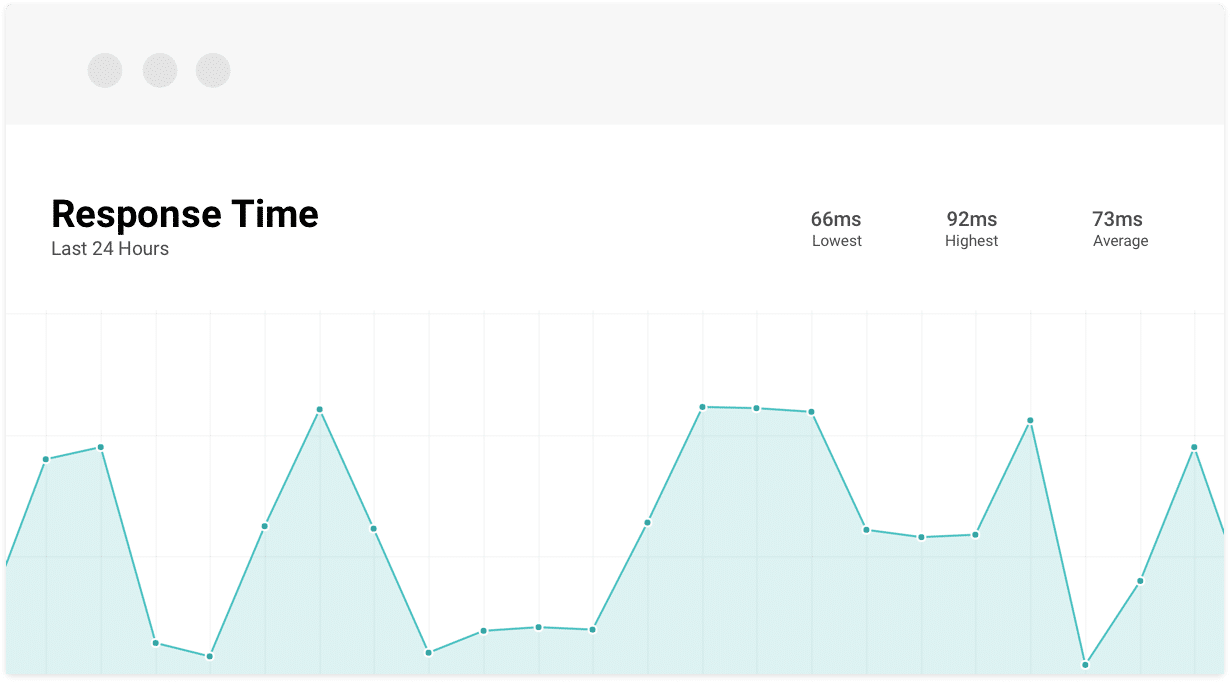
Task: Click the last gray window control dot
Action: (x=213, y=71)
